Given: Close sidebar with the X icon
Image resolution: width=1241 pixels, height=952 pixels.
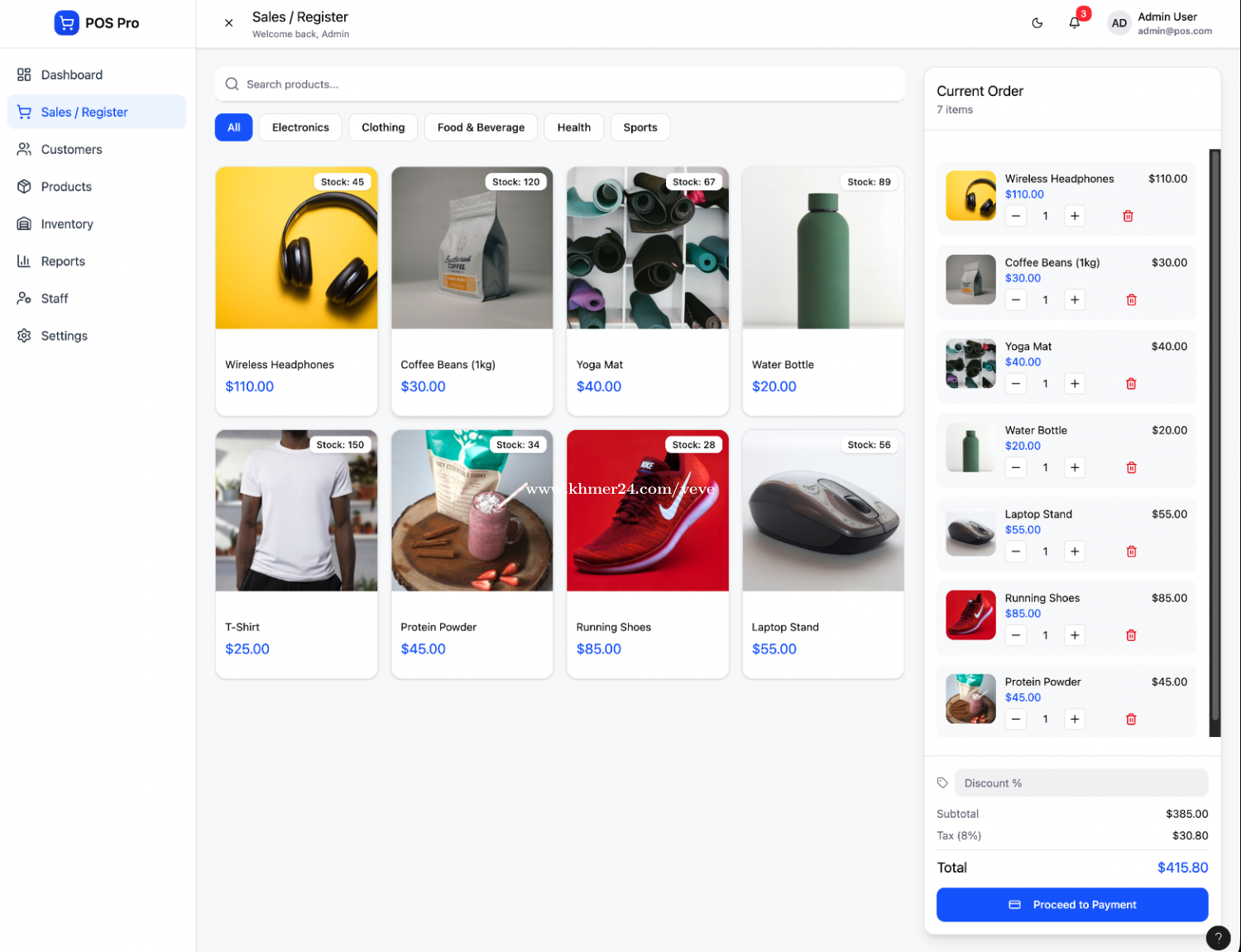Looking at the screenshot, I should pos(229,23).
